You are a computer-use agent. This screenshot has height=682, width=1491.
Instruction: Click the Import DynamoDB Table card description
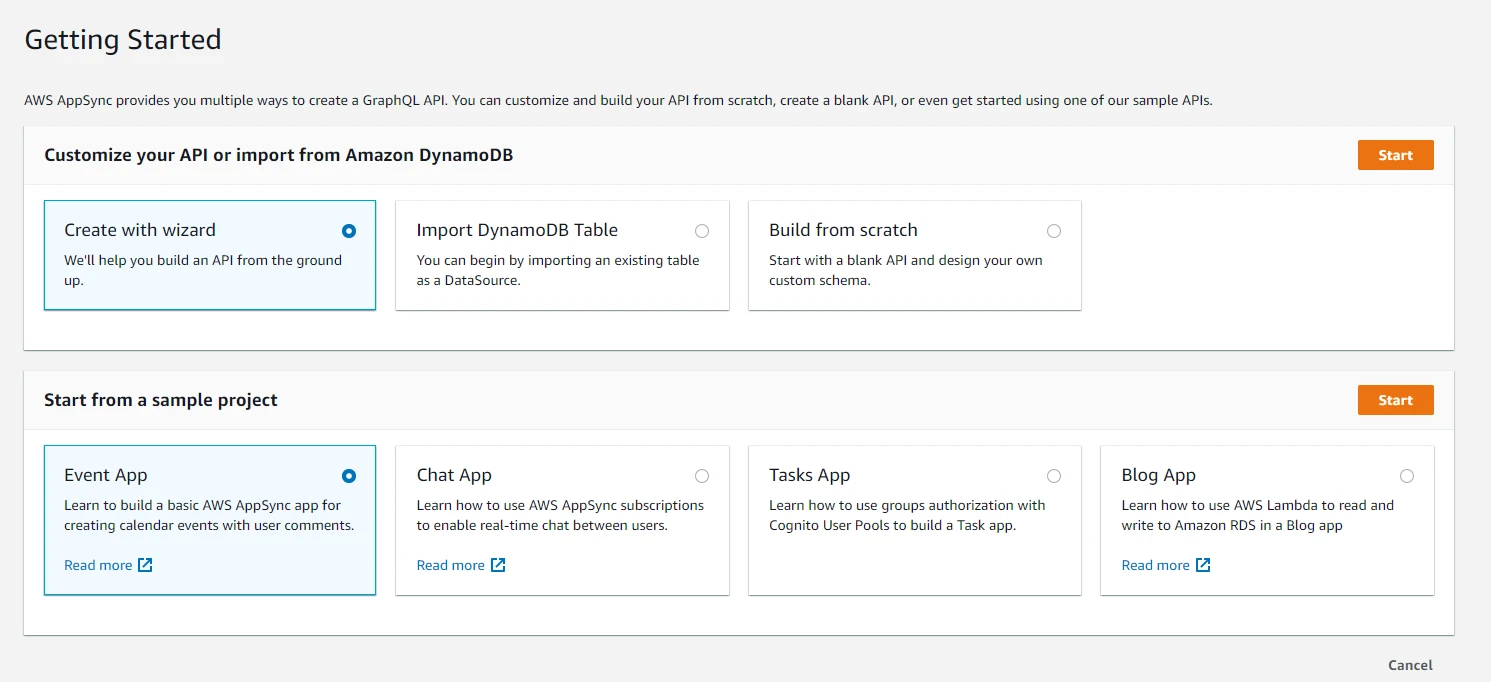pyautogui.click(x=558, y=270)
